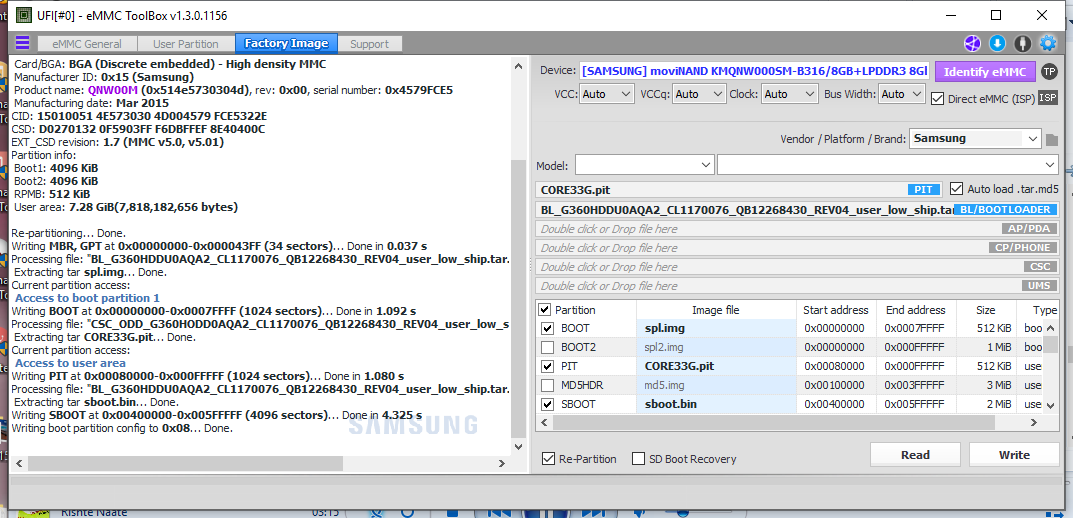
Task: Click the blue PIT badge
Action: click(924, 190)
